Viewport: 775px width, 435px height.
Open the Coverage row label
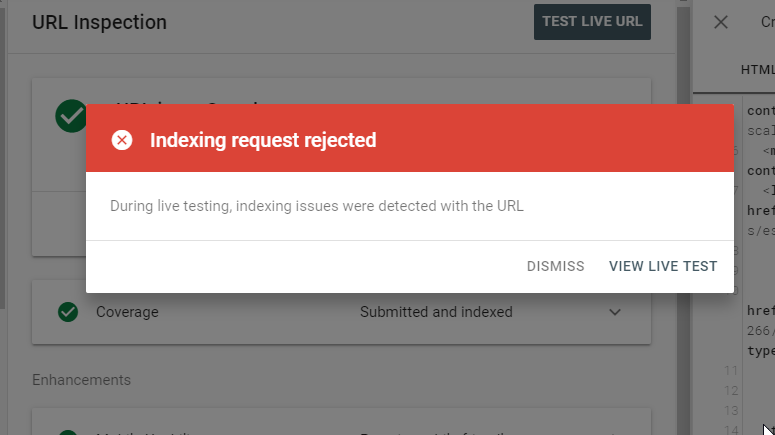(x=127, y=312)
